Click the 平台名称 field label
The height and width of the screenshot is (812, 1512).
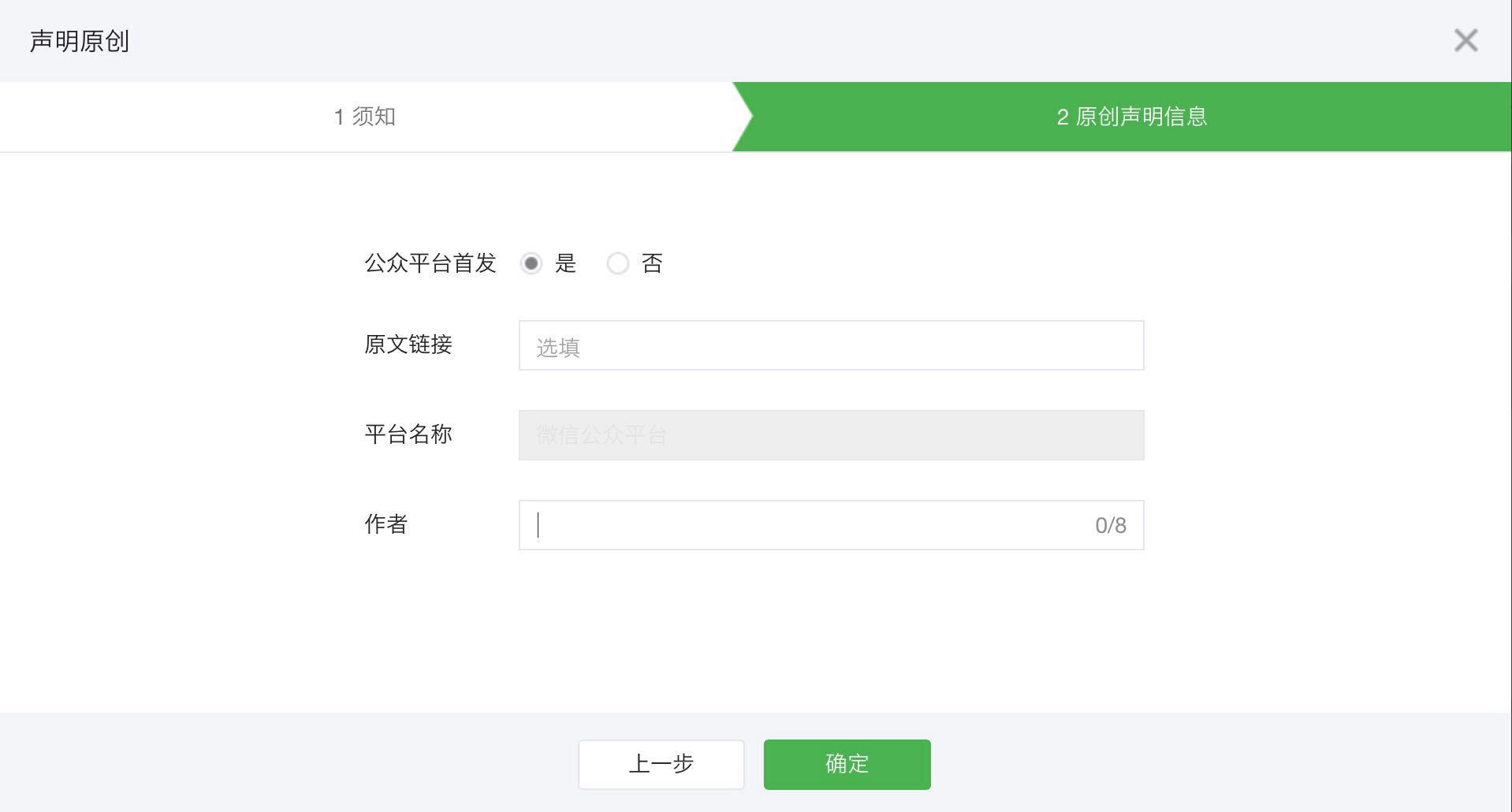407,434
